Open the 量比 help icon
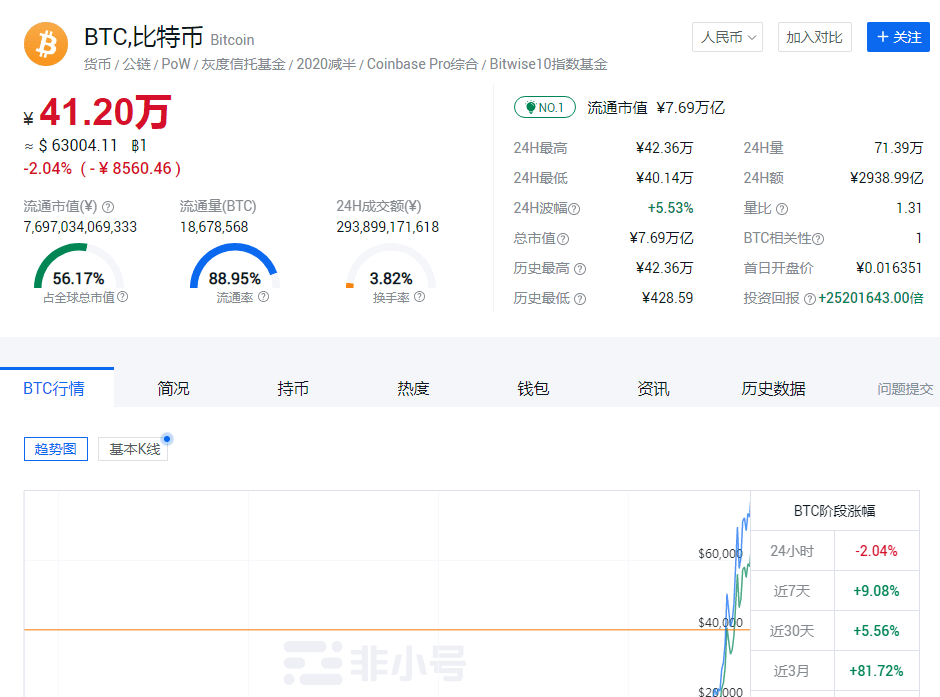The height and width of the screenshot is (697, 940). (782, 208)
